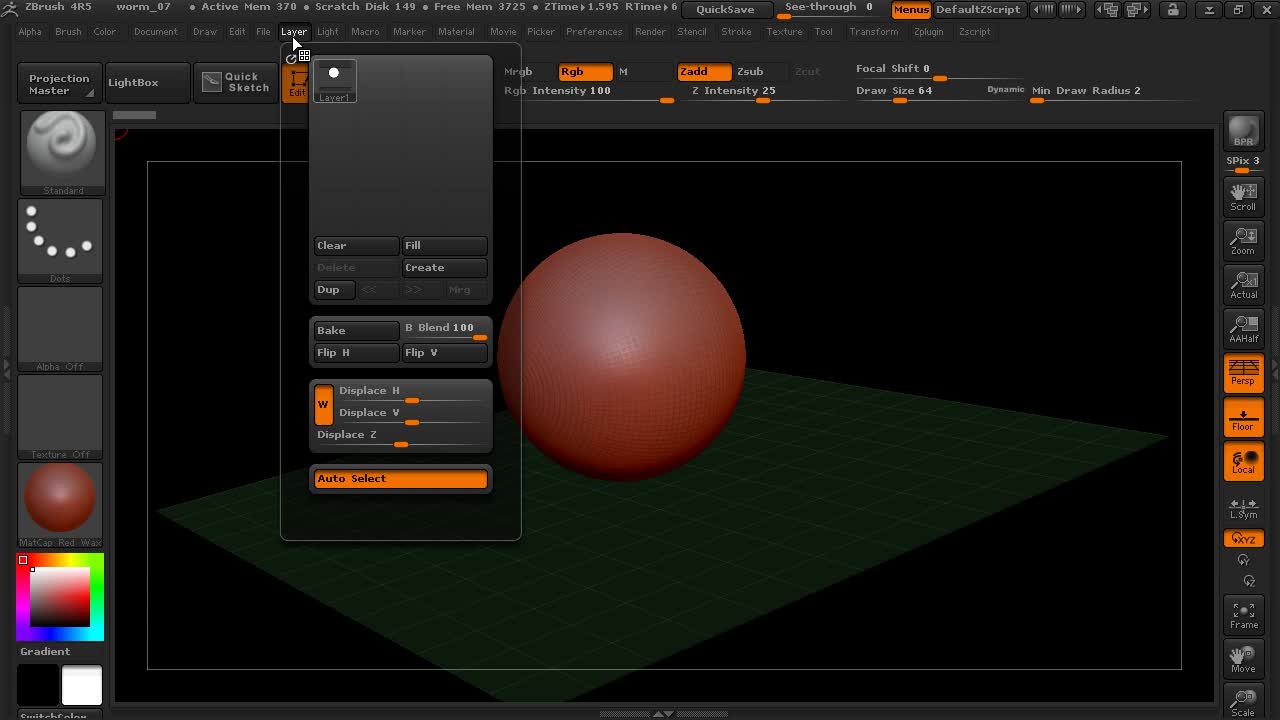The height and width of the screenshot is (720, 1280).
Task: Disable Auto Select in Layer panel
Action: tap(400, 479)
